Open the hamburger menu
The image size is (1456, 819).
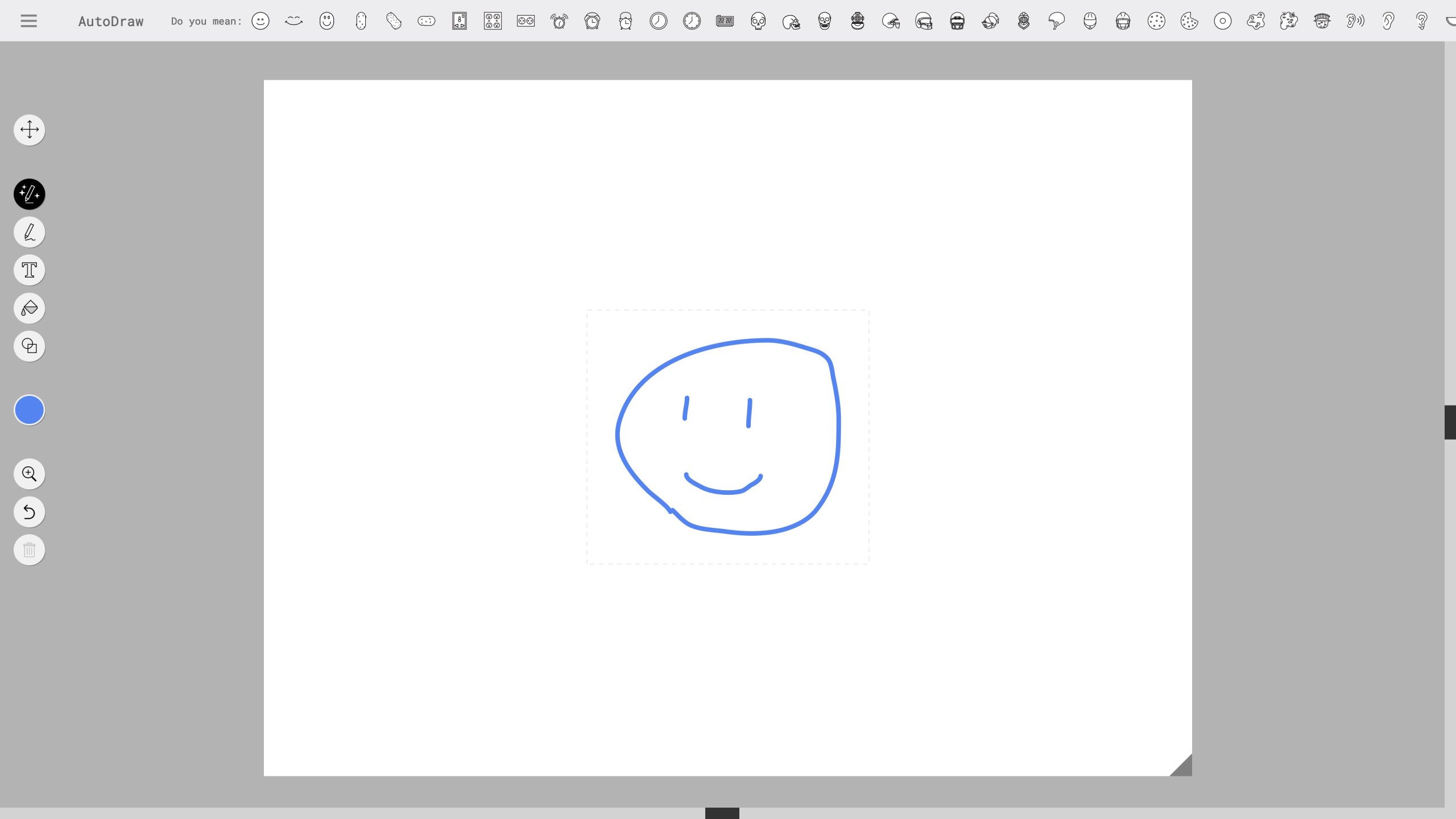tap(28, 21)
